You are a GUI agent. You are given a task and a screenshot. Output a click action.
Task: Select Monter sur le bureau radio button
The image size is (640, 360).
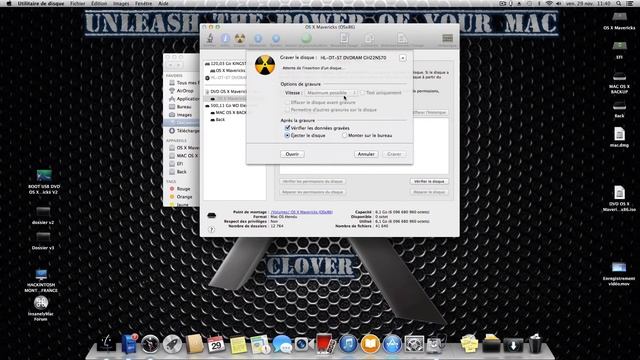(344, 135)
